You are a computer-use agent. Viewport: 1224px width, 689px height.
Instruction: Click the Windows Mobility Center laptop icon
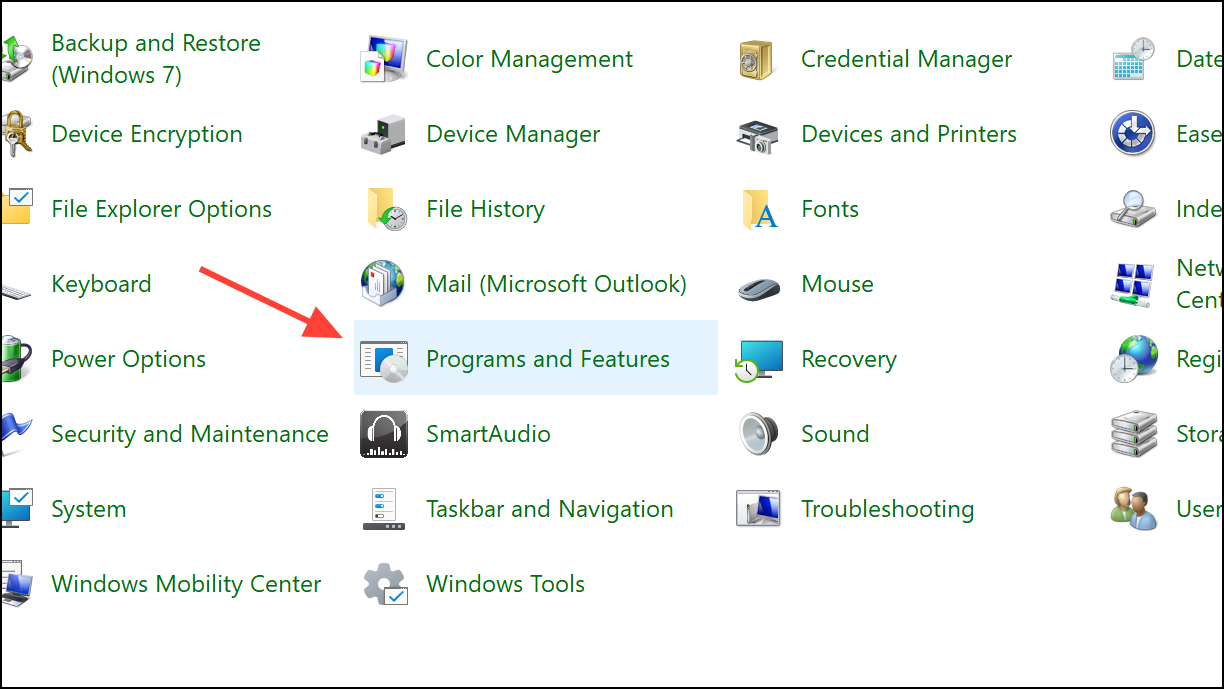click(16, 585)
